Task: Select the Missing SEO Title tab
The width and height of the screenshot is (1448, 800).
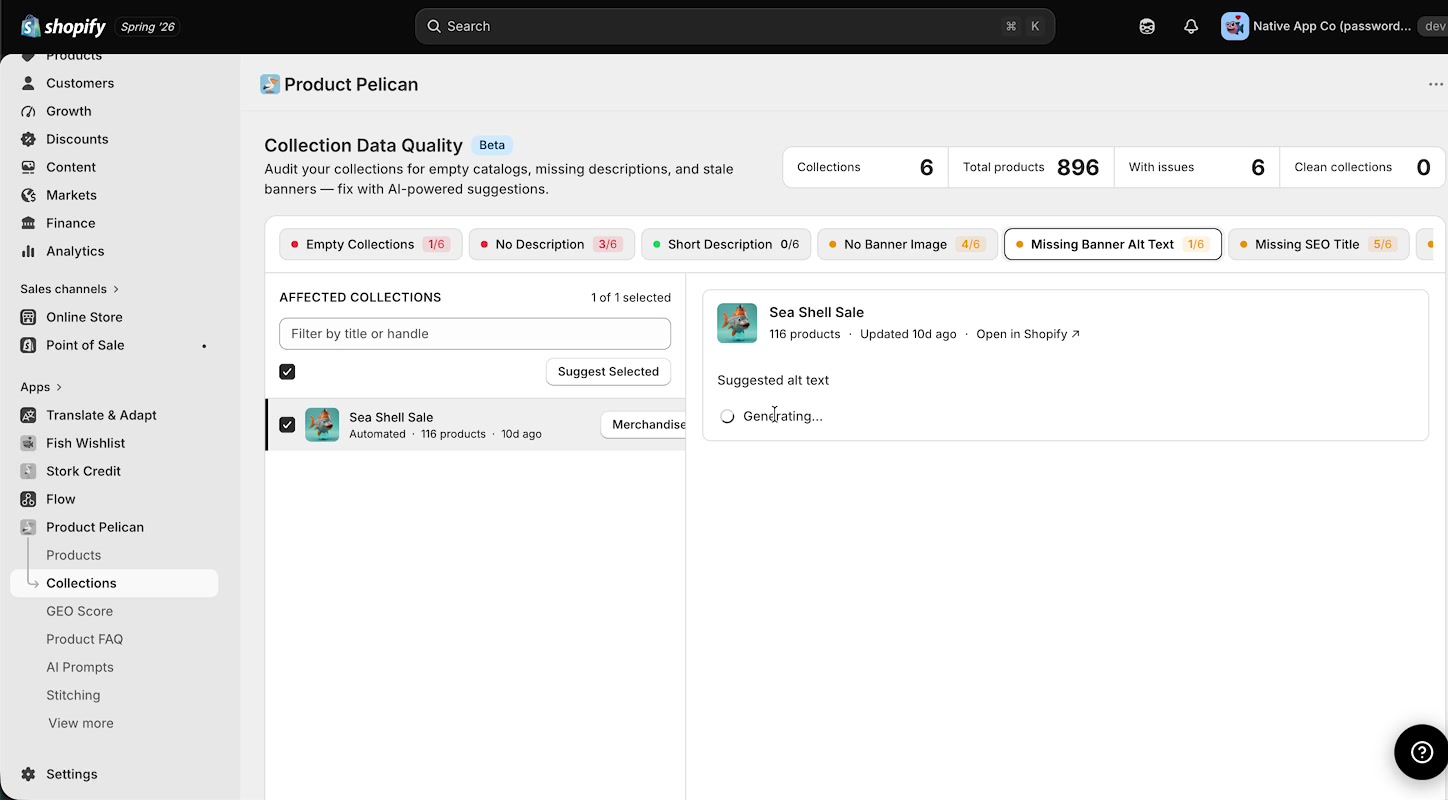Action: [x=1319, y=244]
